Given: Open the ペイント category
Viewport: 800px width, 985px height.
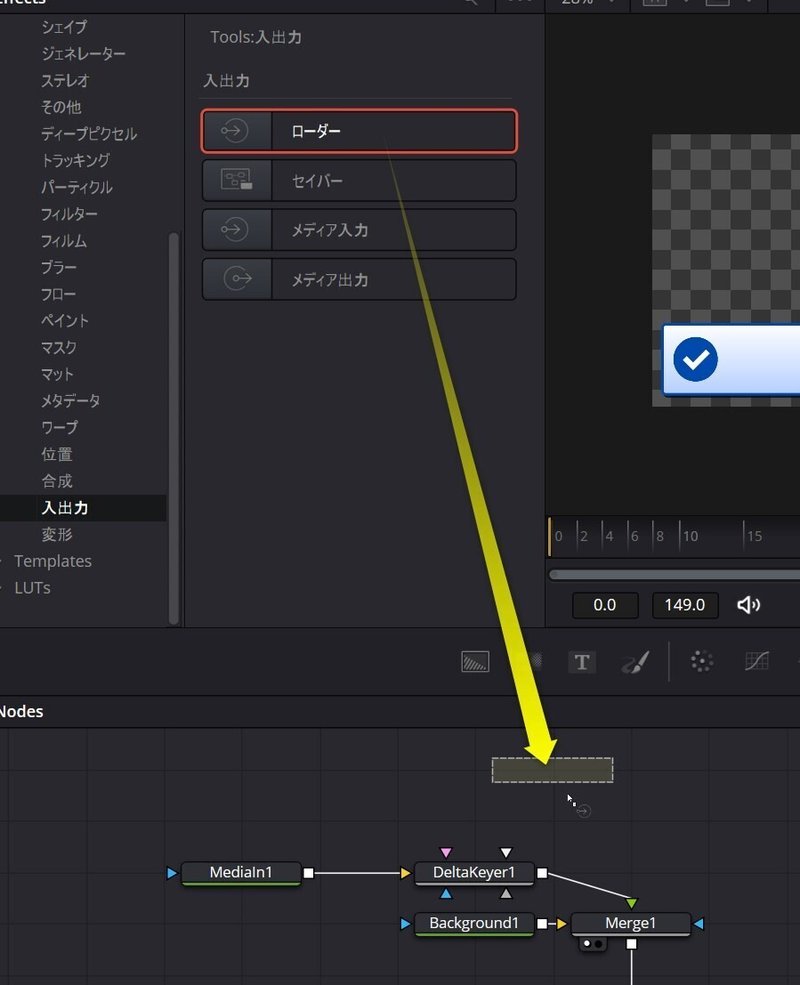Looking at the screenshot, I should (65, 321).
